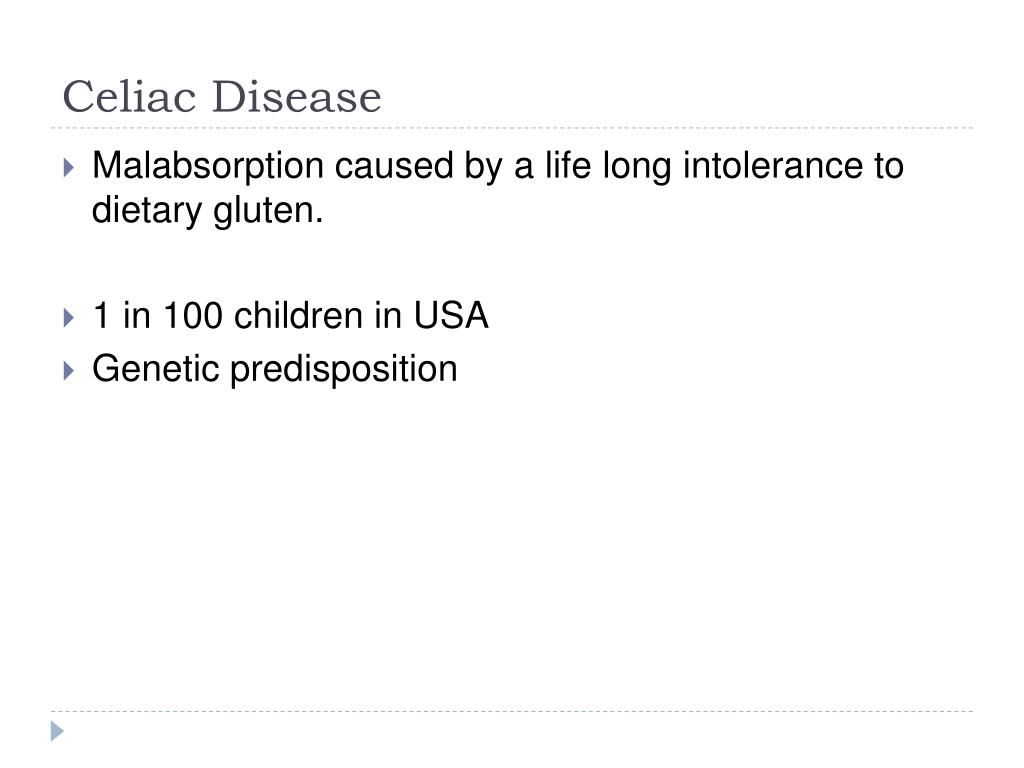
Task: Click the number "100" in the second bullet
Action: click(193, 315)
